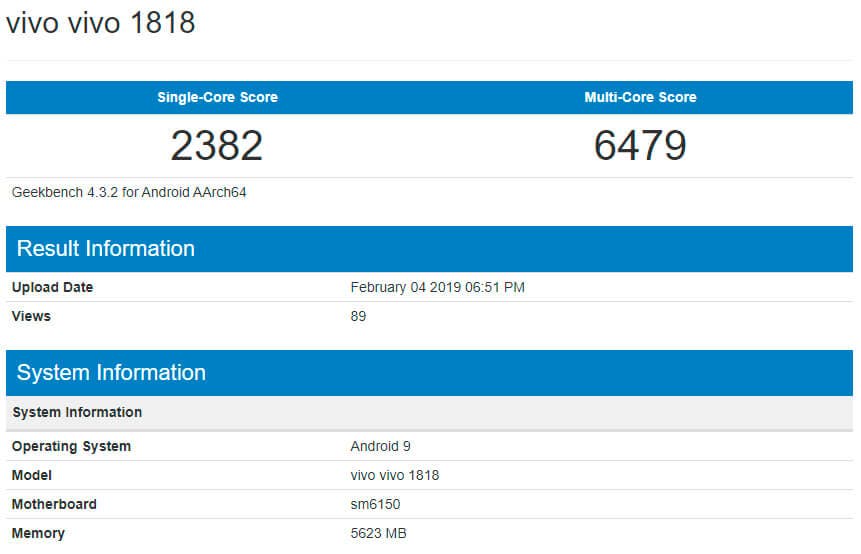Click the model value 'vivo vivo 1818'
The height and width of the screenshot is (554, 861).
395,475
